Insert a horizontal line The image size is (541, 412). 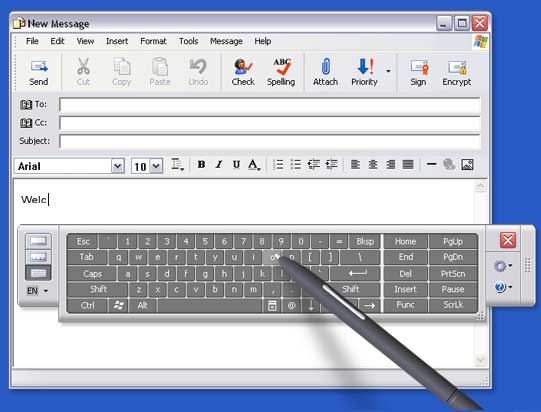tap(431, 164)
